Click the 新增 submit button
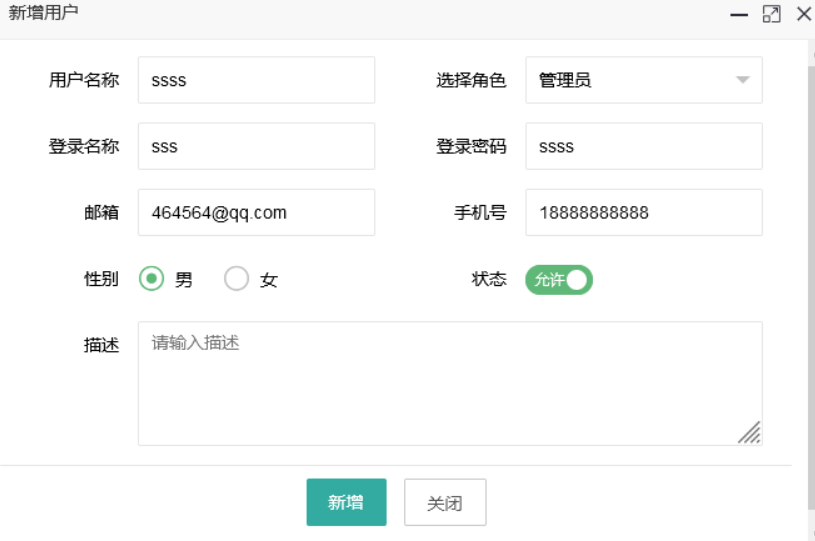 (x=346, y=502)
